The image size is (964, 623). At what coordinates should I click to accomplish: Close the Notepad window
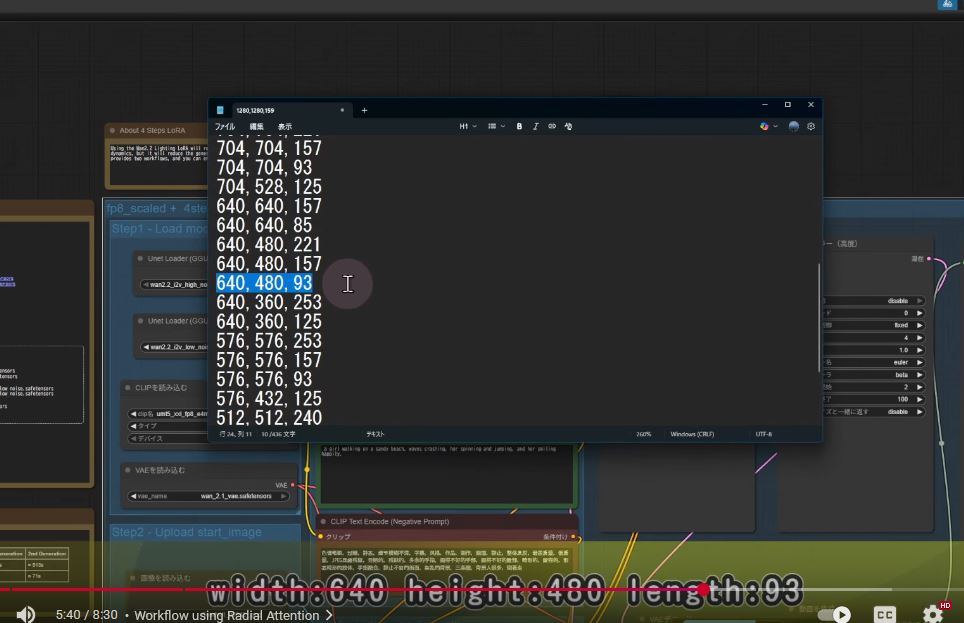[x=811, y=105]
